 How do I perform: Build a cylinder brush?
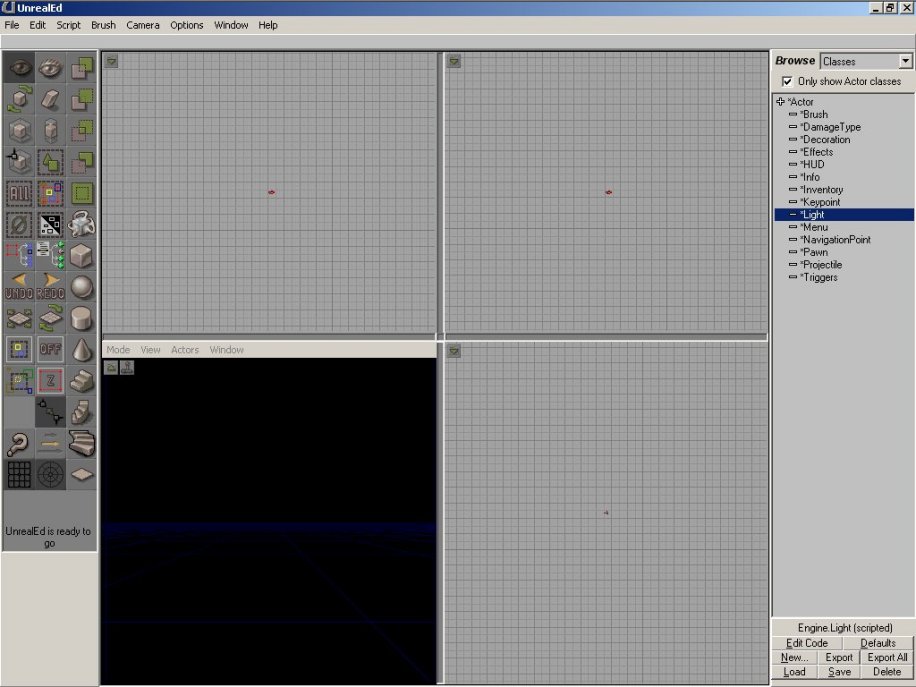pos(82,318)
